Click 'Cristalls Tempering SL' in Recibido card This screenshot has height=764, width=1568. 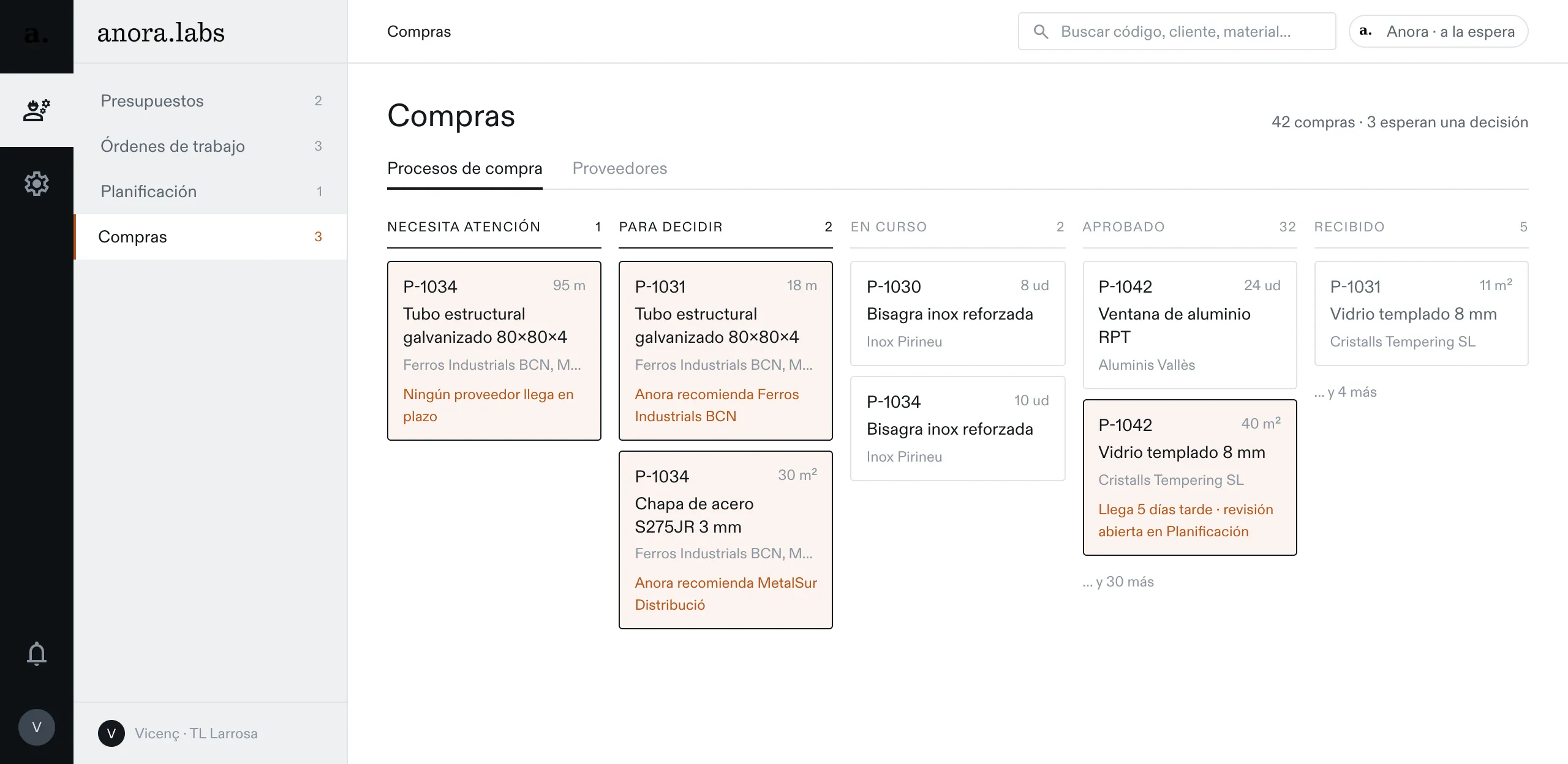[1403, 342]
